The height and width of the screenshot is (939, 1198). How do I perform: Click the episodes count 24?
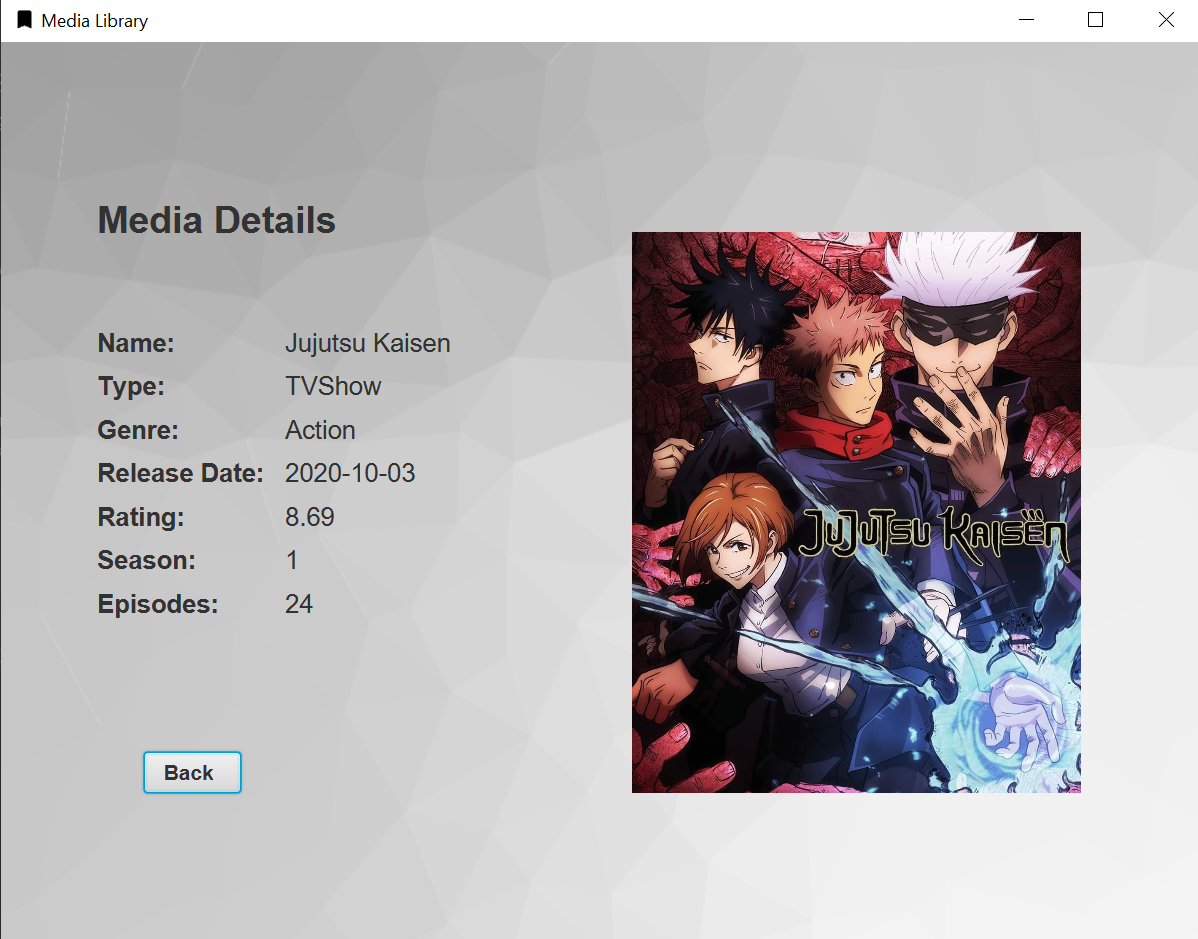(298, 604)
